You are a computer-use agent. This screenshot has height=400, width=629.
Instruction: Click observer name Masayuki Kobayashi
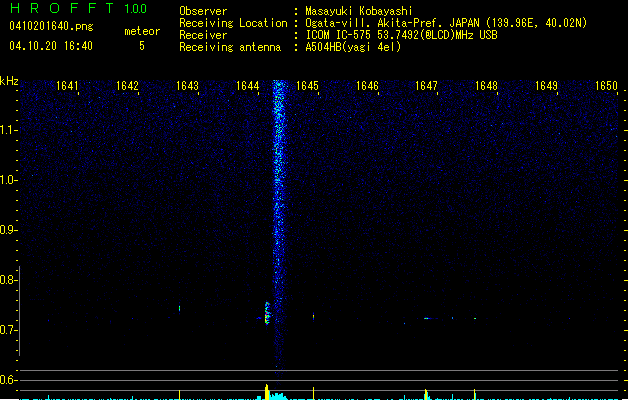[359, 11]
